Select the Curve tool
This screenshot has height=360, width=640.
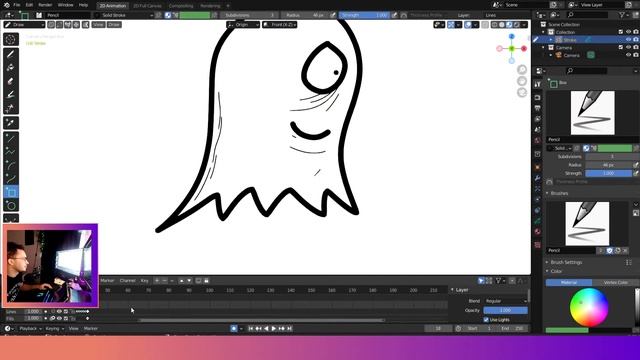(x=11, y=179)
